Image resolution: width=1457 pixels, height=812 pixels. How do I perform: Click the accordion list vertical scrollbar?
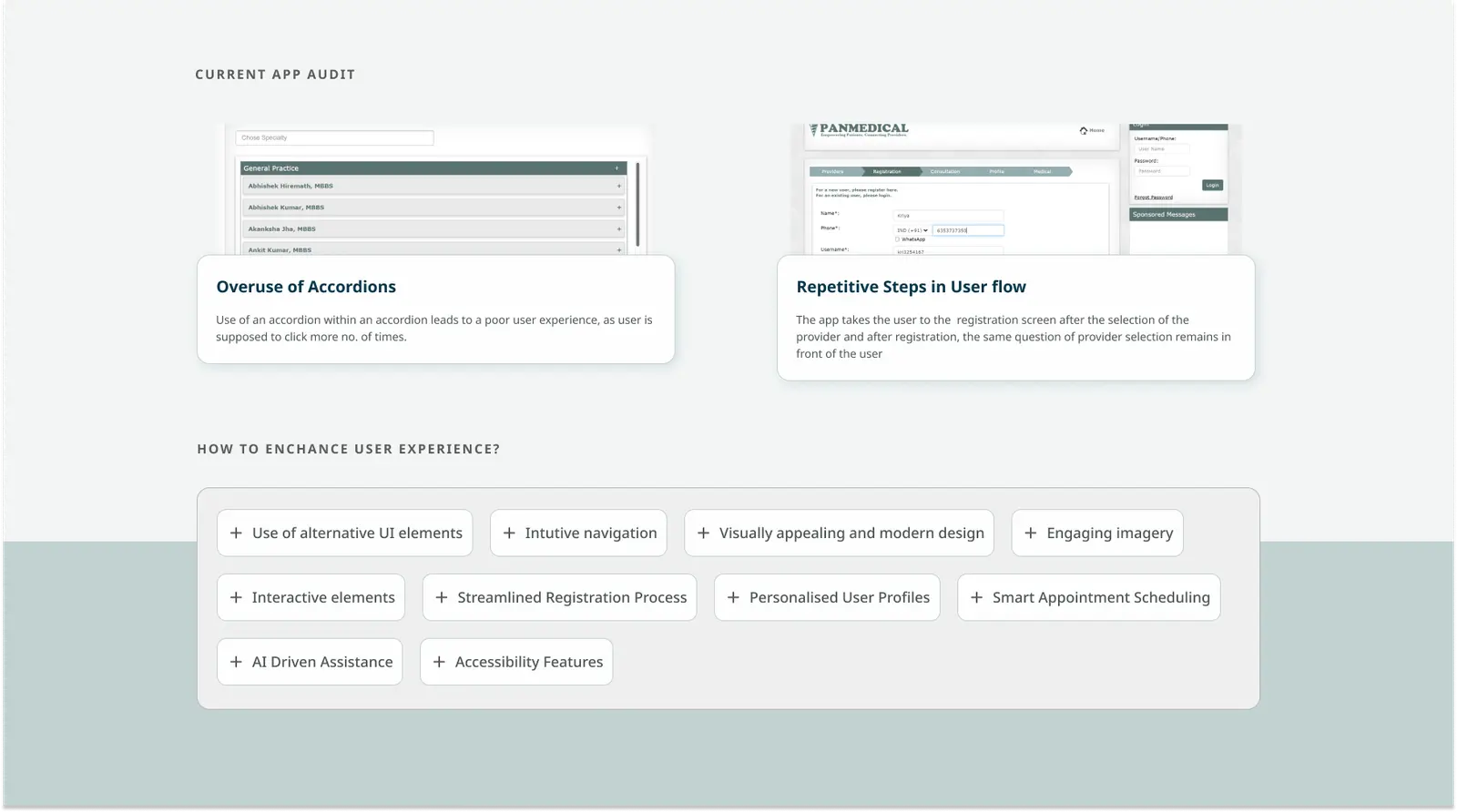click(637, 205)
